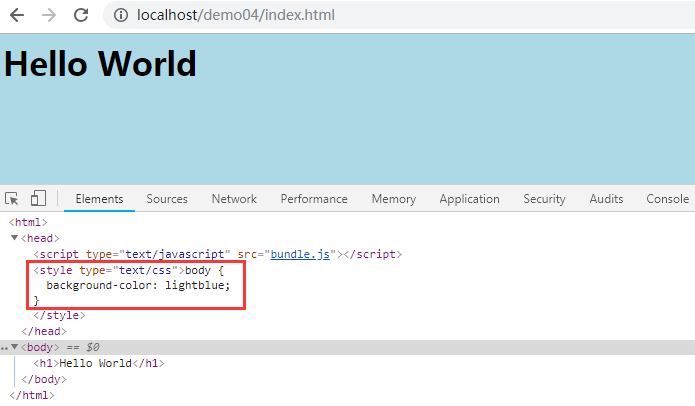Select the h1 Hello World node
The image size is (695, 406).
coord(99,363)
